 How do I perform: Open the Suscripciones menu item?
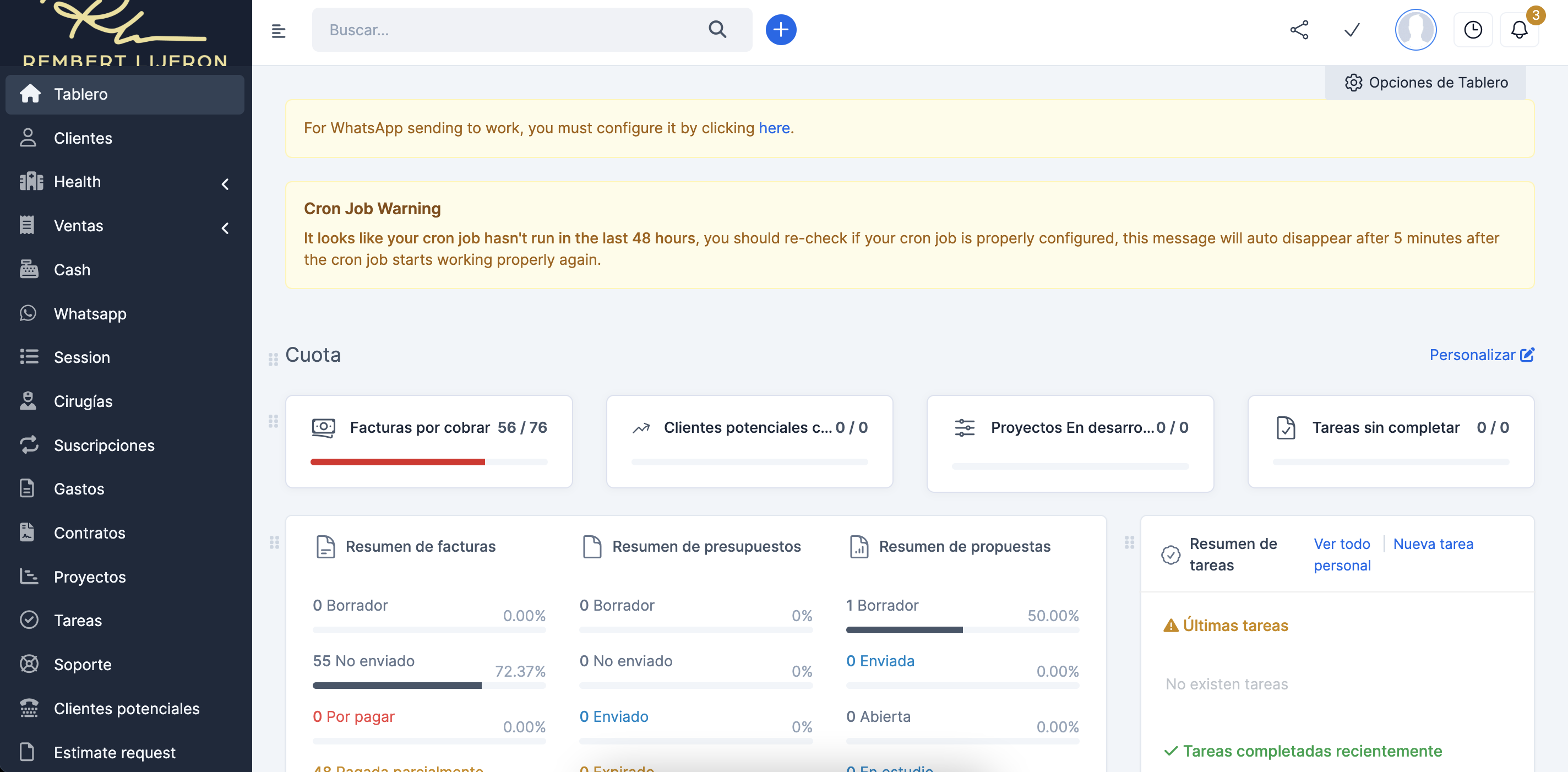(125, 445)
